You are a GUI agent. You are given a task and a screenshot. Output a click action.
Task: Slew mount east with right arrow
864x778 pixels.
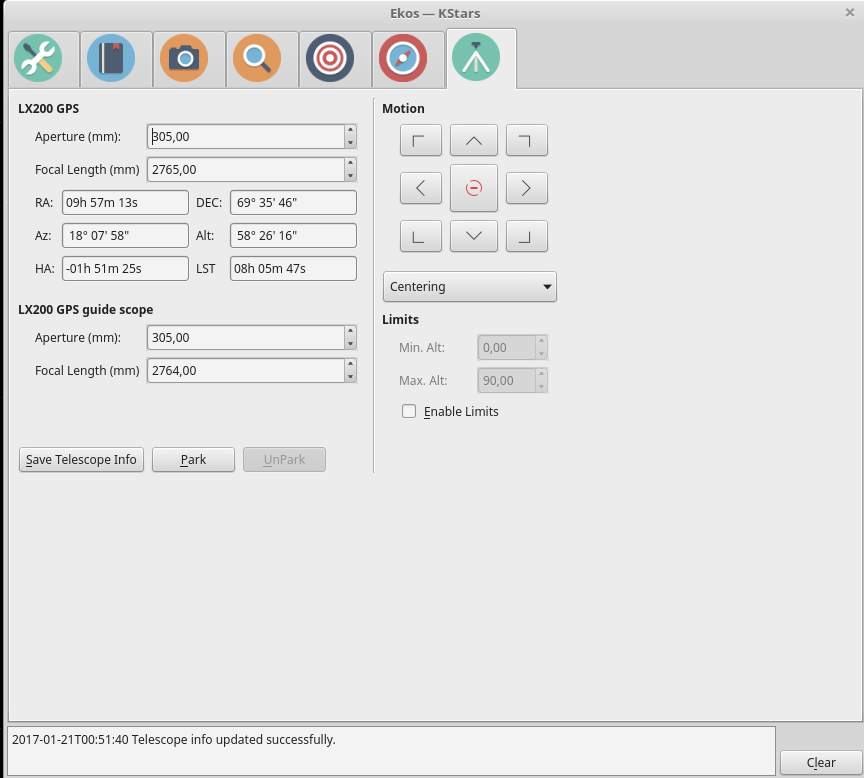tap(527, 188)
